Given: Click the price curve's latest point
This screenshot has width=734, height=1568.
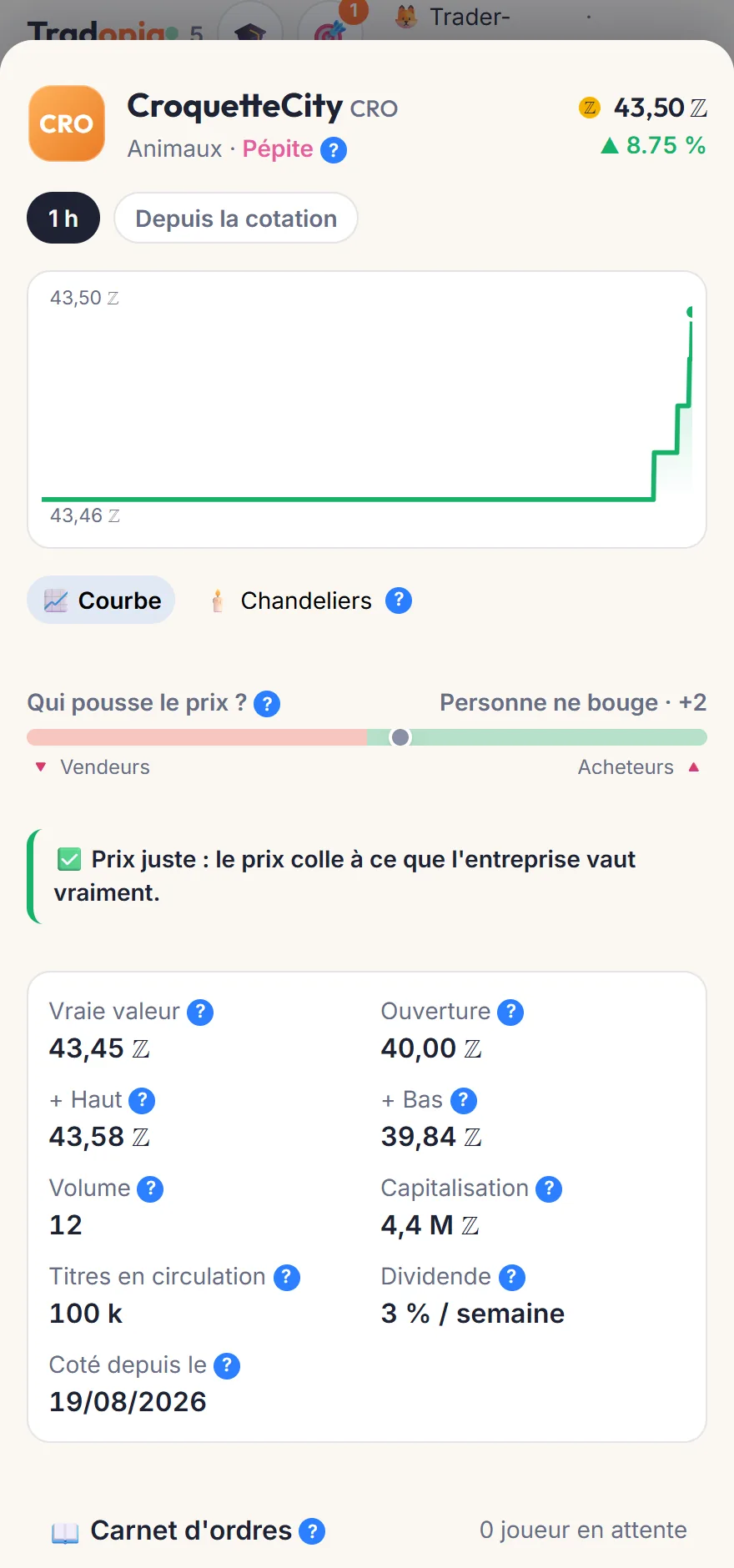Looking at the screenshot, I should pos(691,312).
